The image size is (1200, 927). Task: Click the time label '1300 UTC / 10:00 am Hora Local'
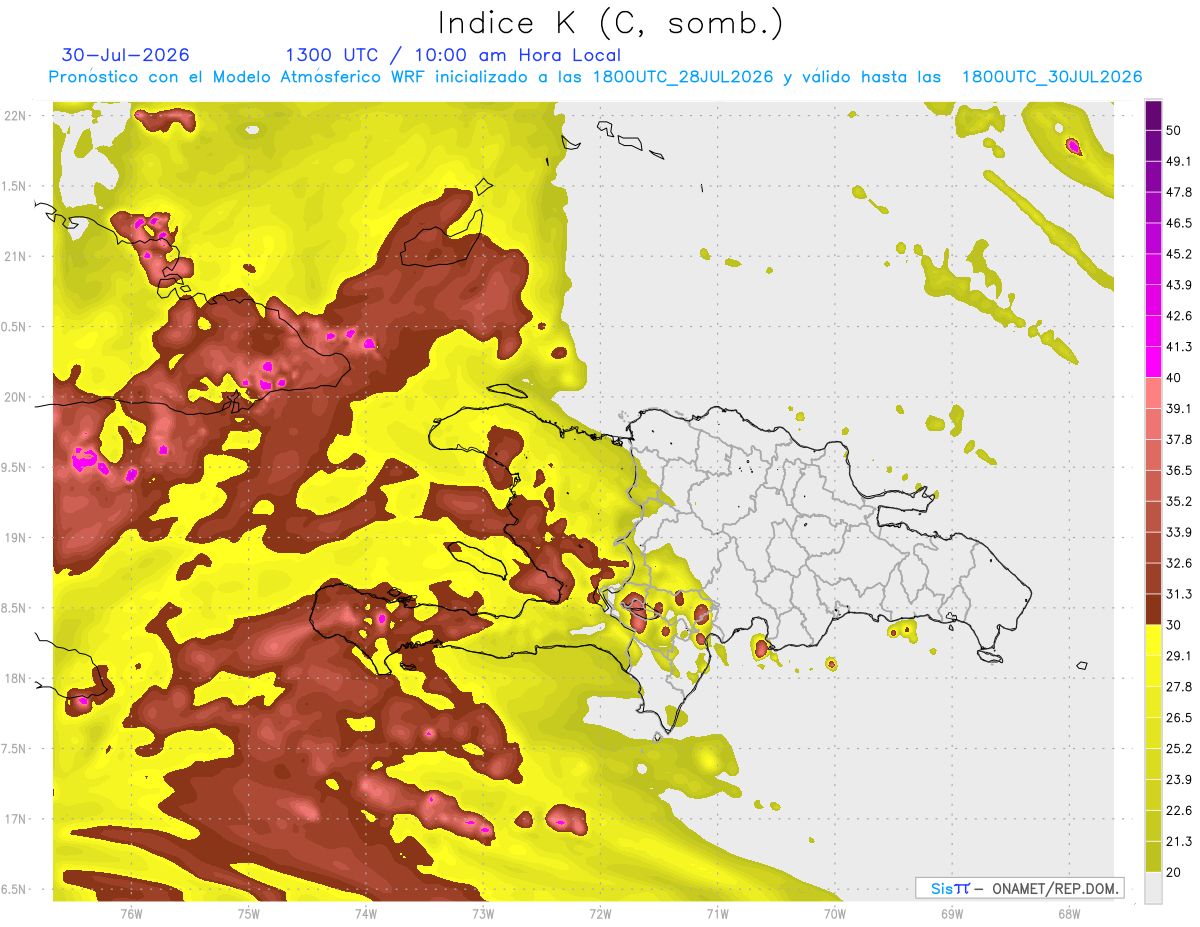[453, 55]
